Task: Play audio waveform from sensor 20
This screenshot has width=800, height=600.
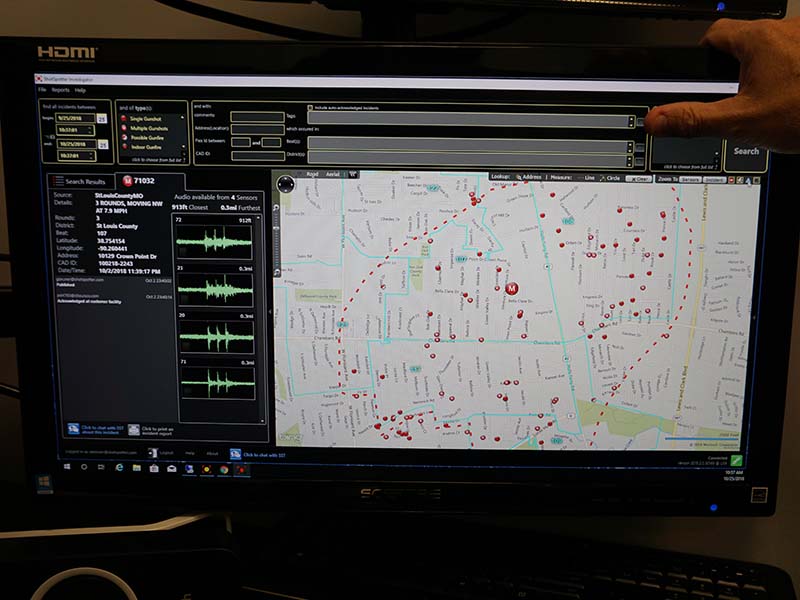Action: (x=216, y=337)
